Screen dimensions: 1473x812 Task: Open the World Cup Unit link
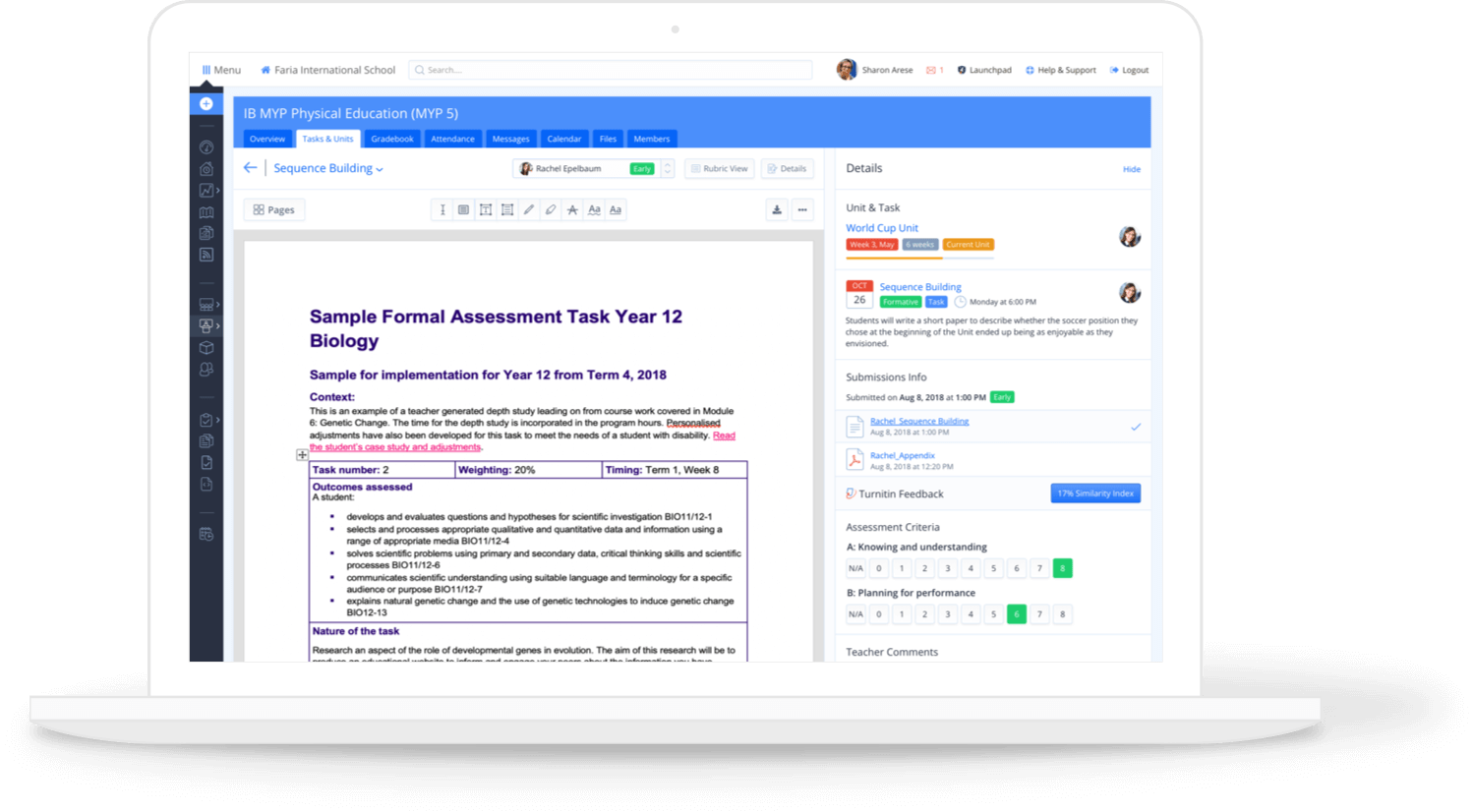click(x=882, y=228)
